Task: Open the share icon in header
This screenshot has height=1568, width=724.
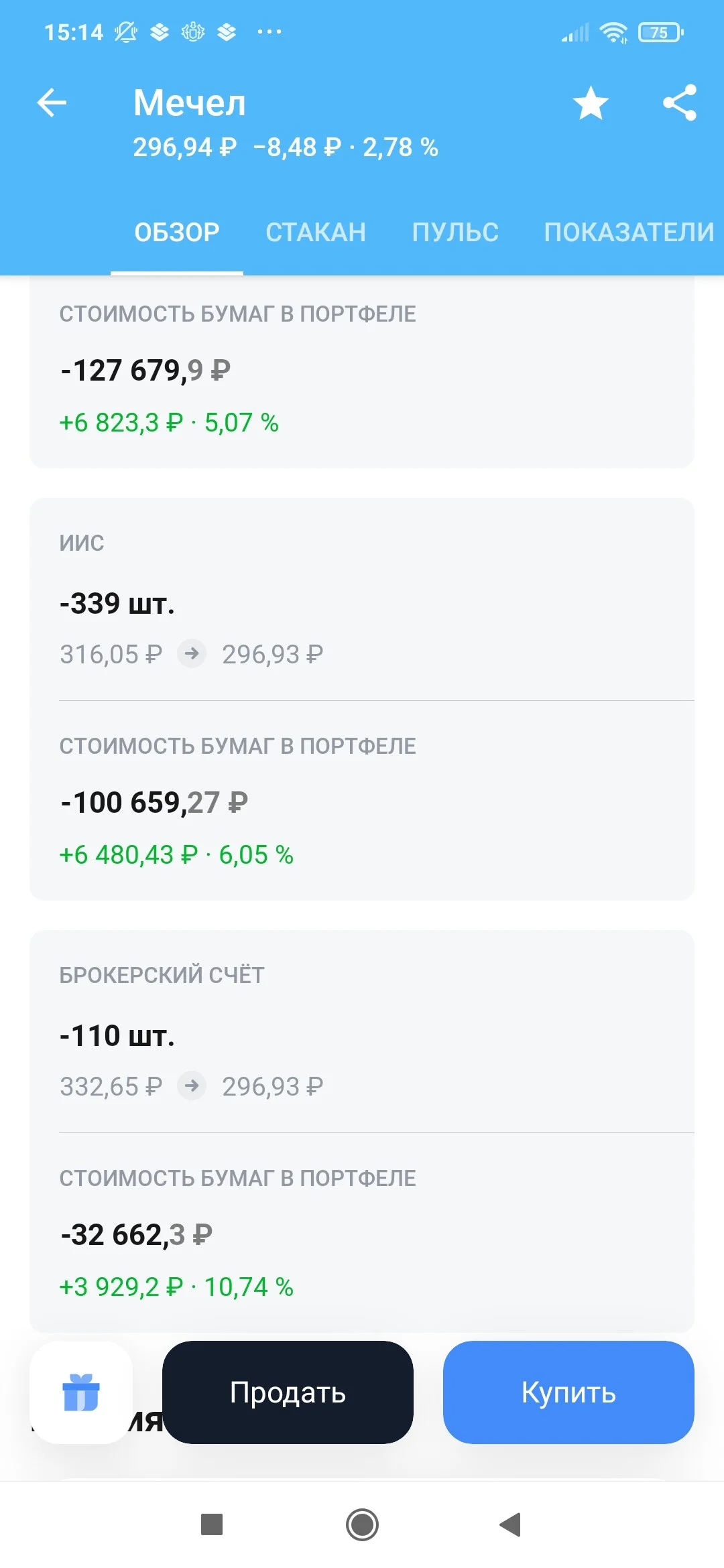Action: coord(680,103)
